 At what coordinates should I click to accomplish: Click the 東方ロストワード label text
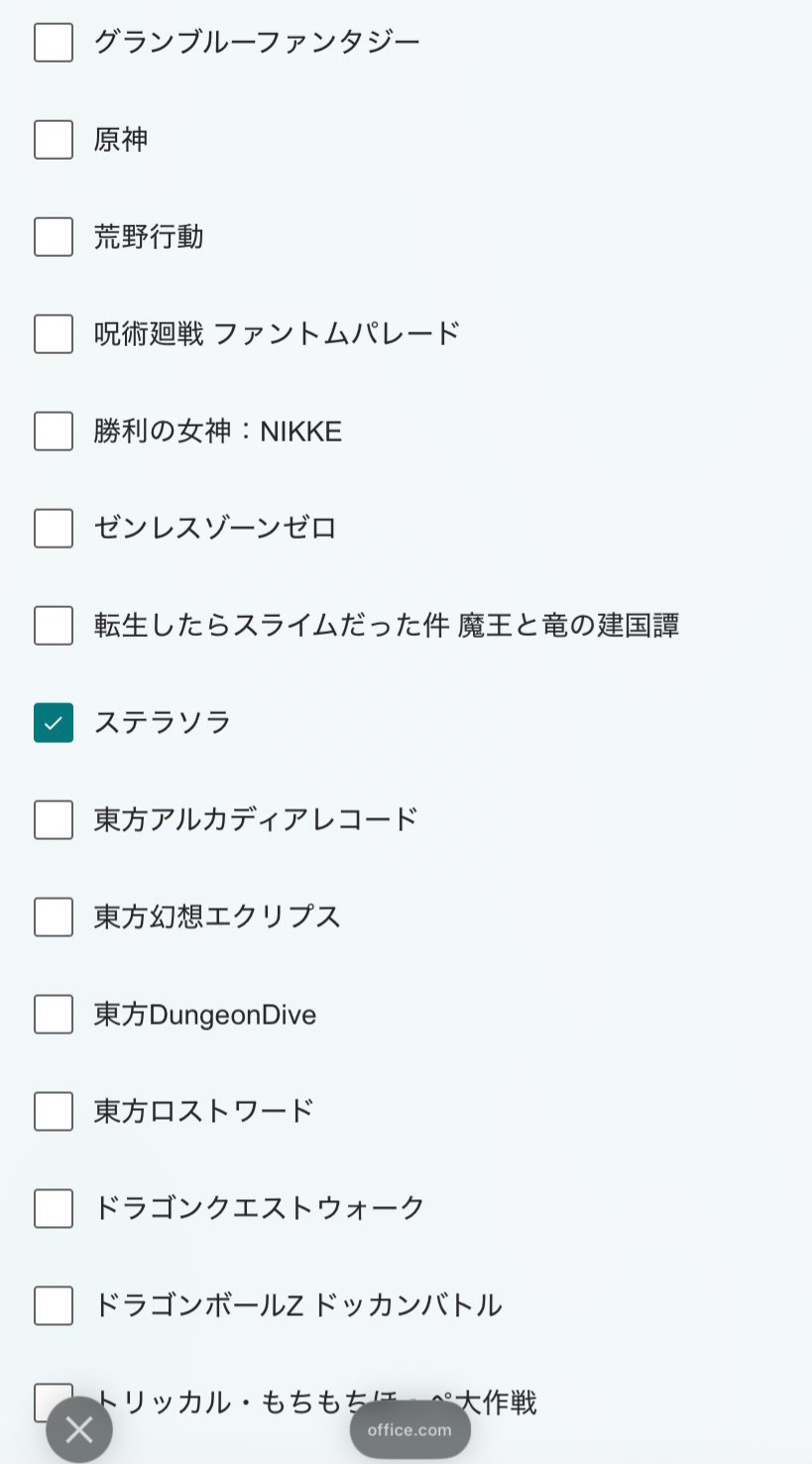click(204, 1112)
